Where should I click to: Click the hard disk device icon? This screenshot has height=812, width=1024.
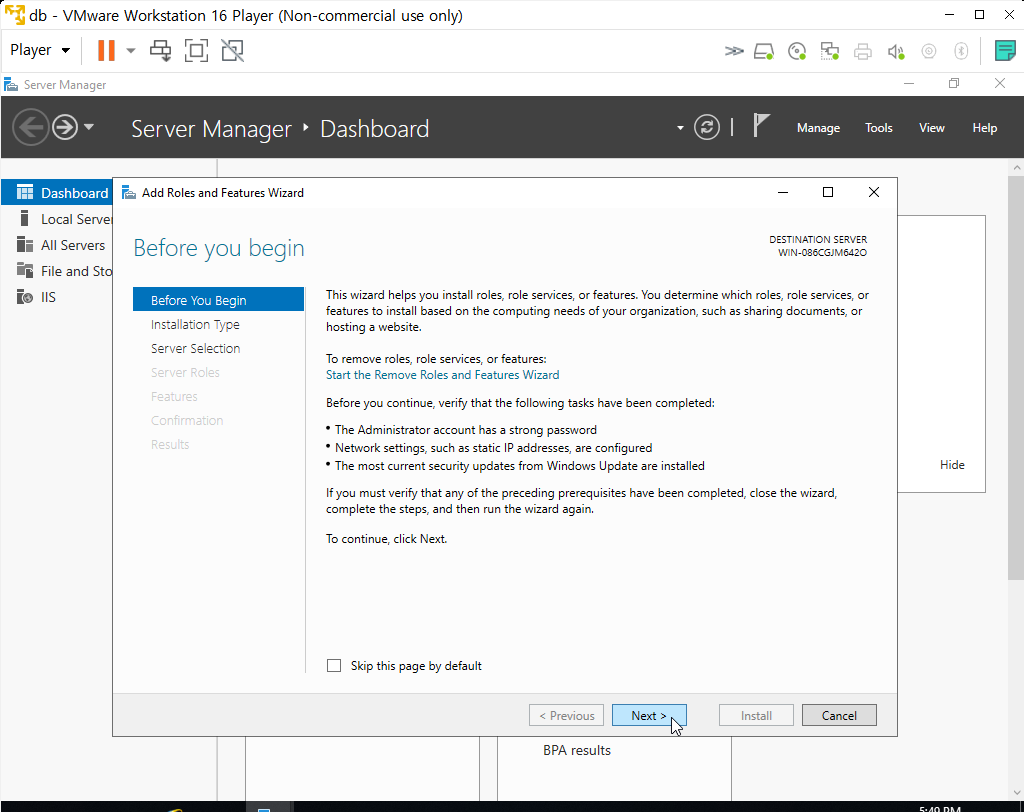(x=764, y=51)
